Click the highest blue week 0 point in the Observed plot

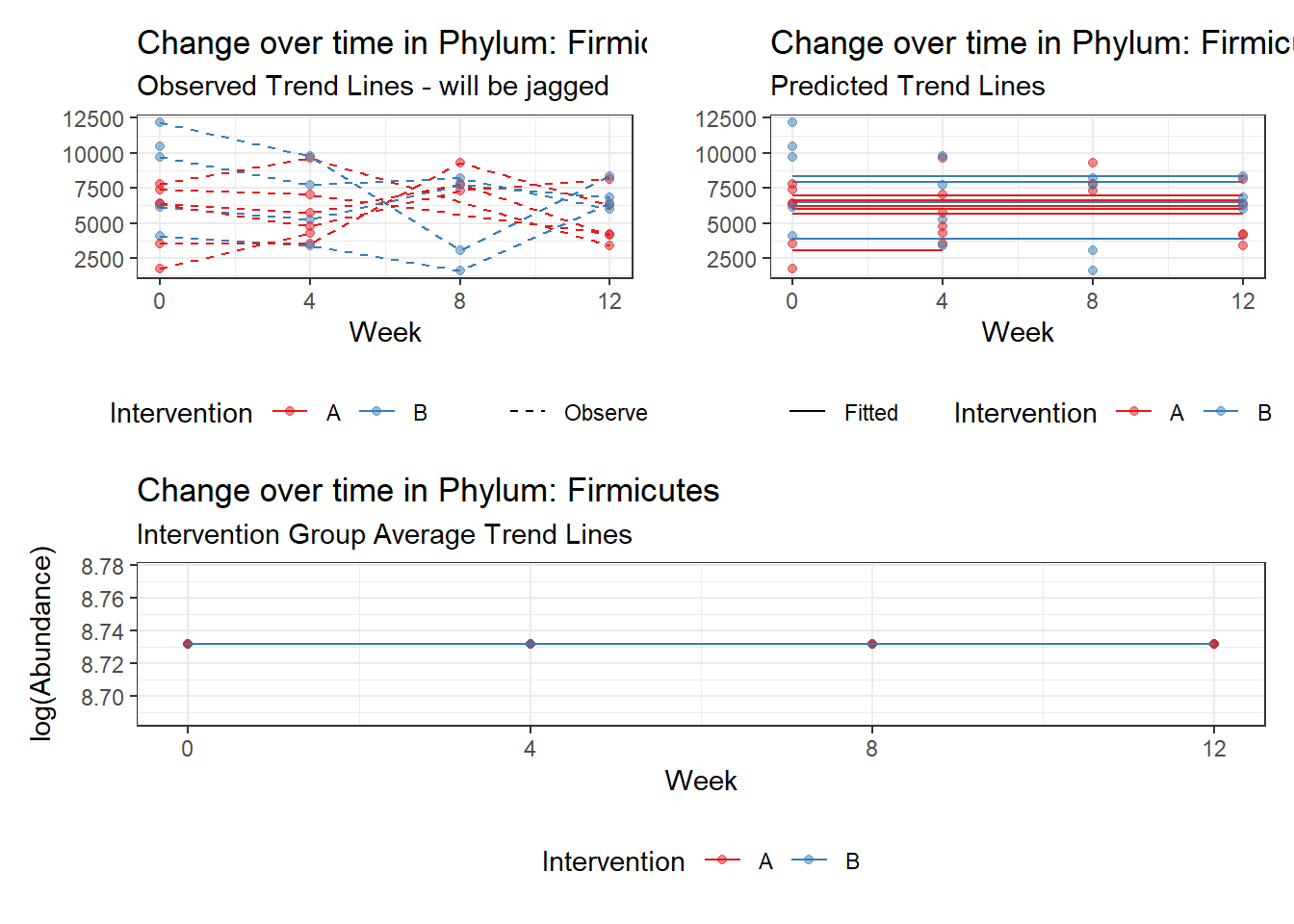coord(160,122)
